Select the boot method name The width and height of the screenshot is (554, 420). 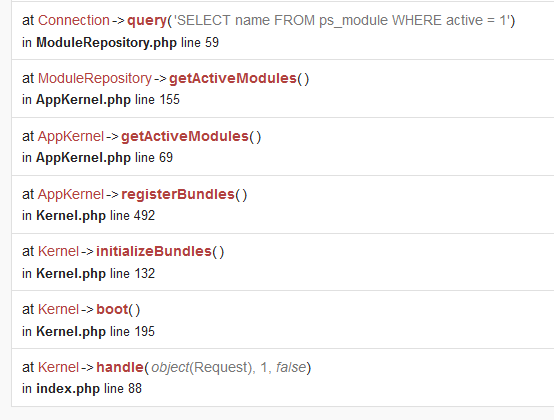click(x=112, y=310)
